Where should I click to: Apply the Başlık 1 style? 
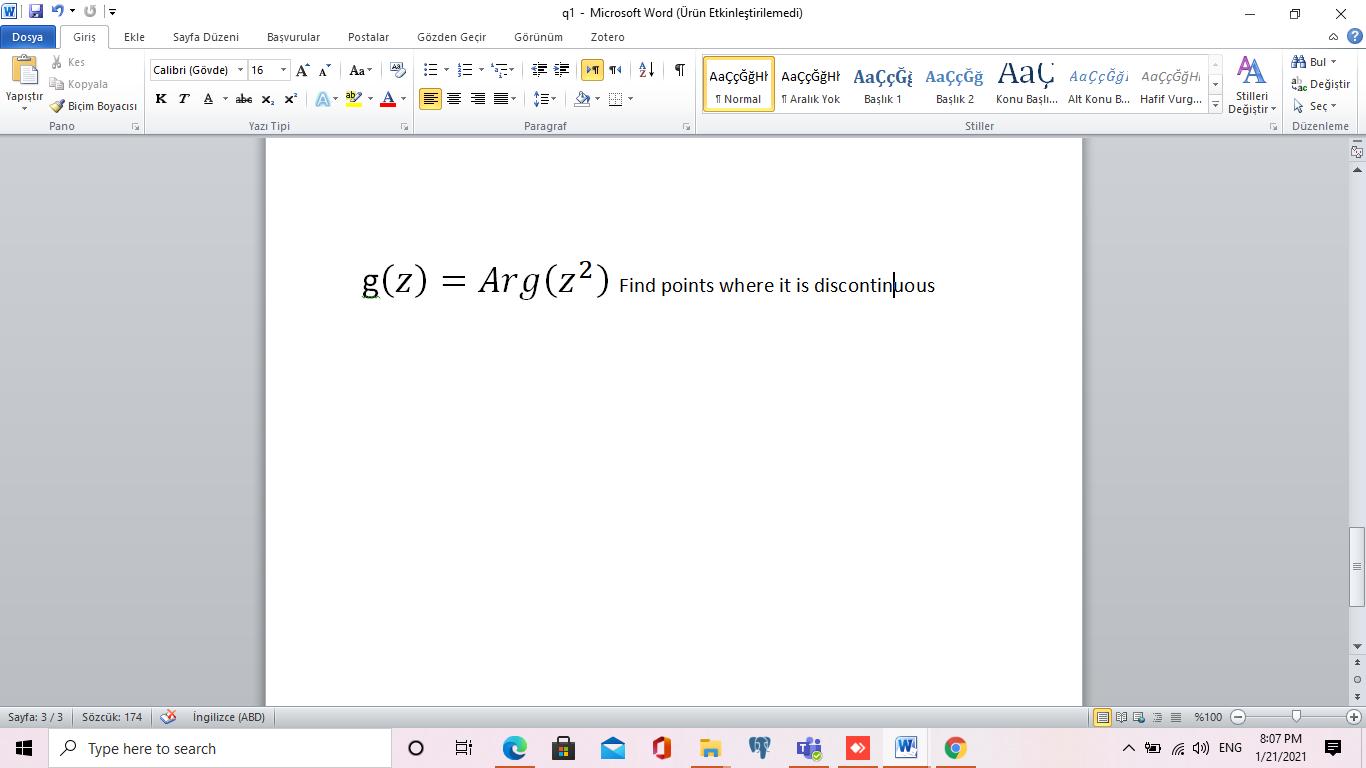click(883, 83)
